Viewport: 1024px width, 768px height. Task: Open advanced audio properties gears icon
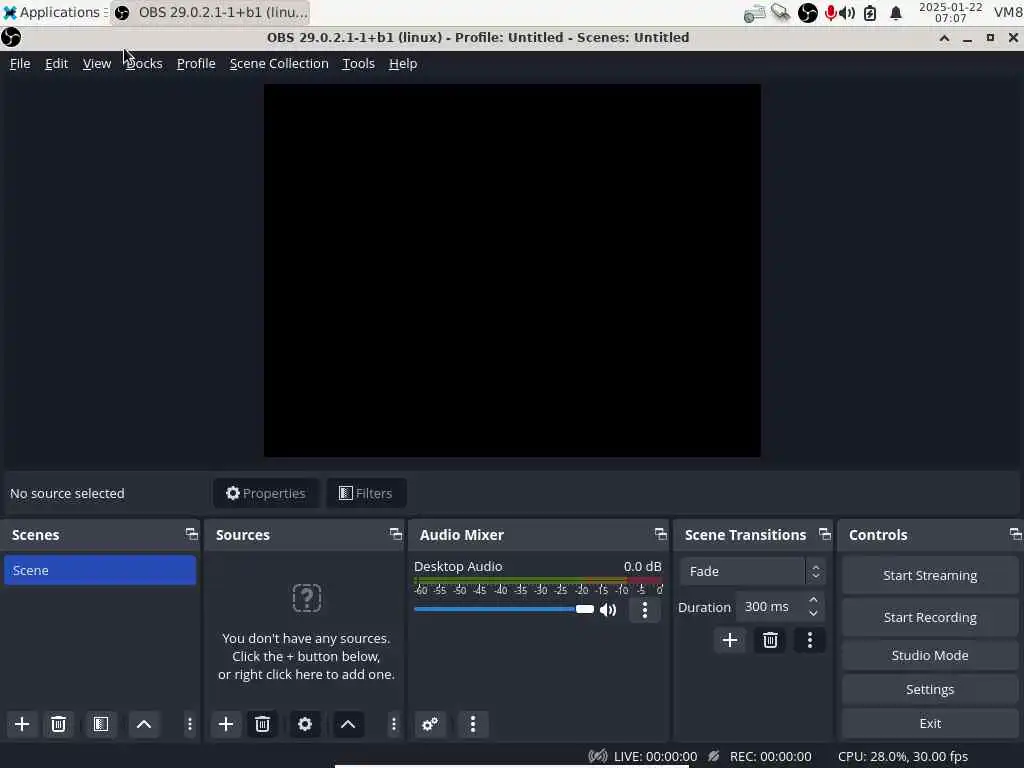point(430,724)
